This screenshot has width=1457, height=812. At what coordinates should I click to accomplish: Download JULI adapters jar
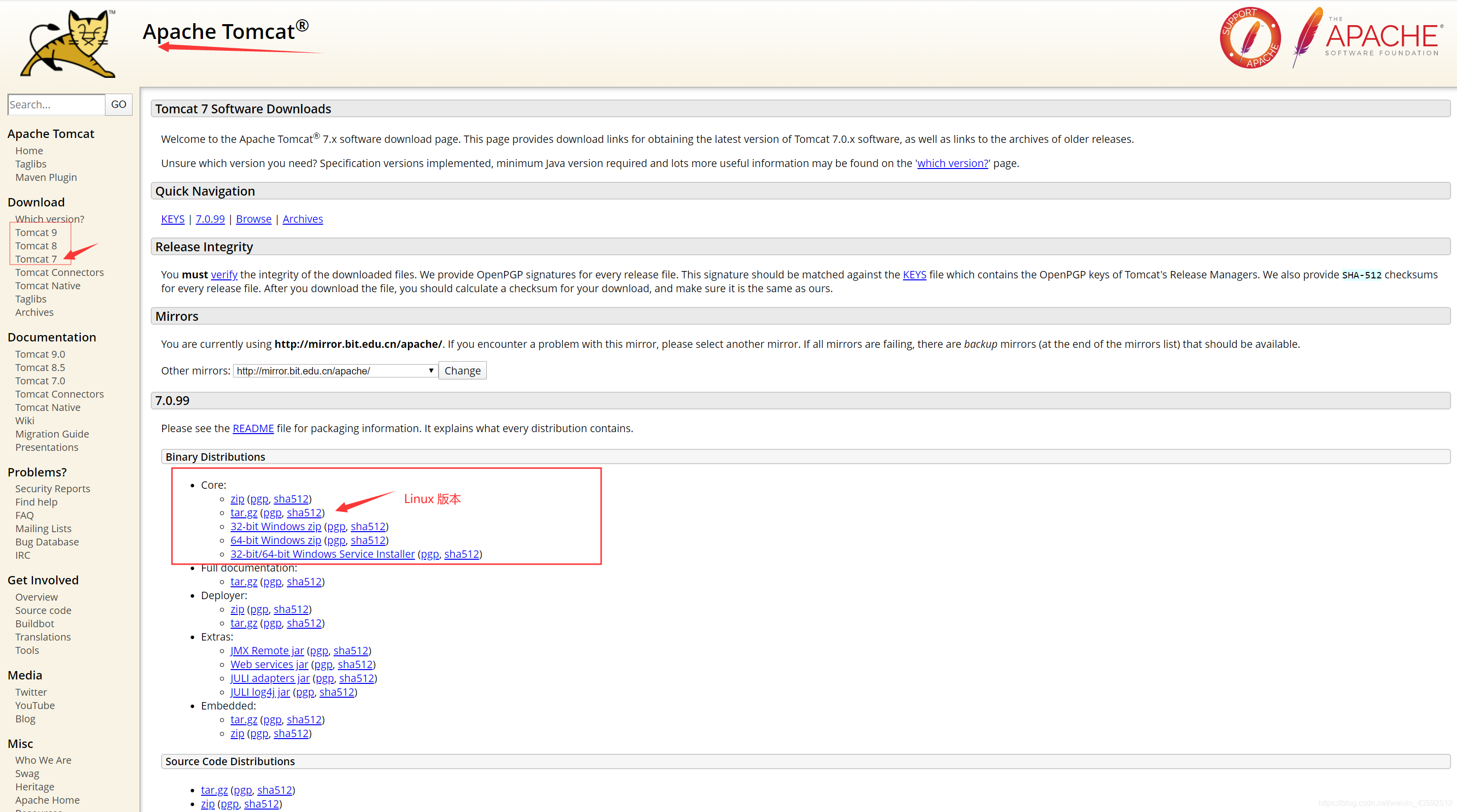coord(270,678)
